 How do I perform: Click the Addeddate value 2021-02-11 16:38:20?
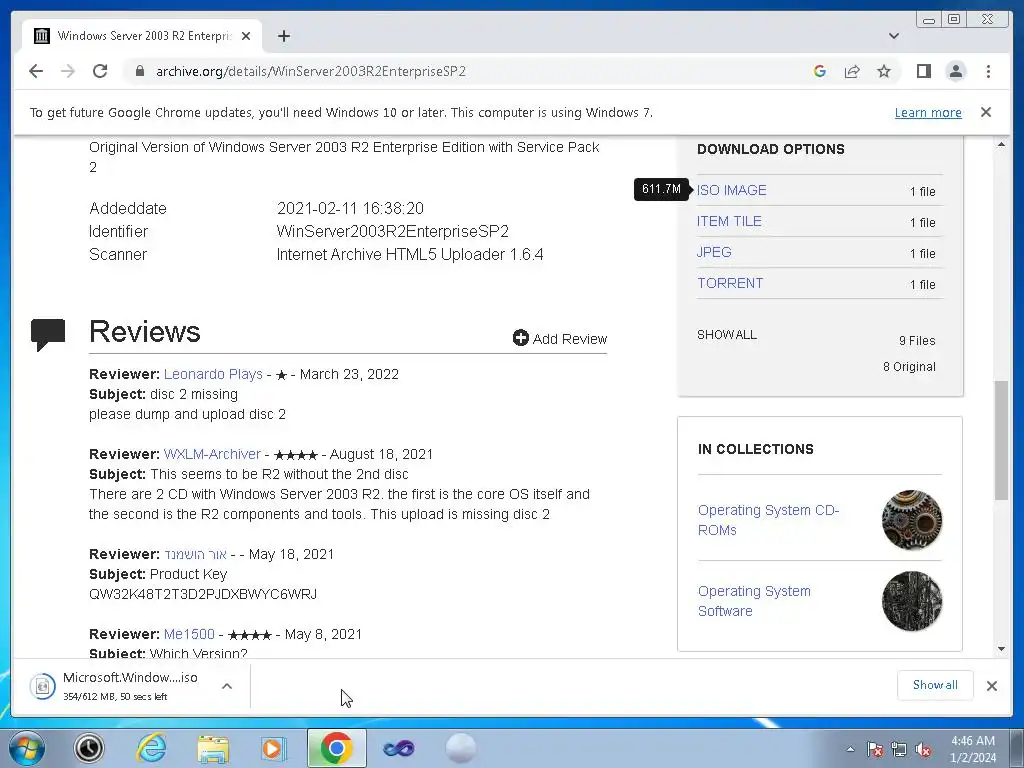click(x=350, y=208)
